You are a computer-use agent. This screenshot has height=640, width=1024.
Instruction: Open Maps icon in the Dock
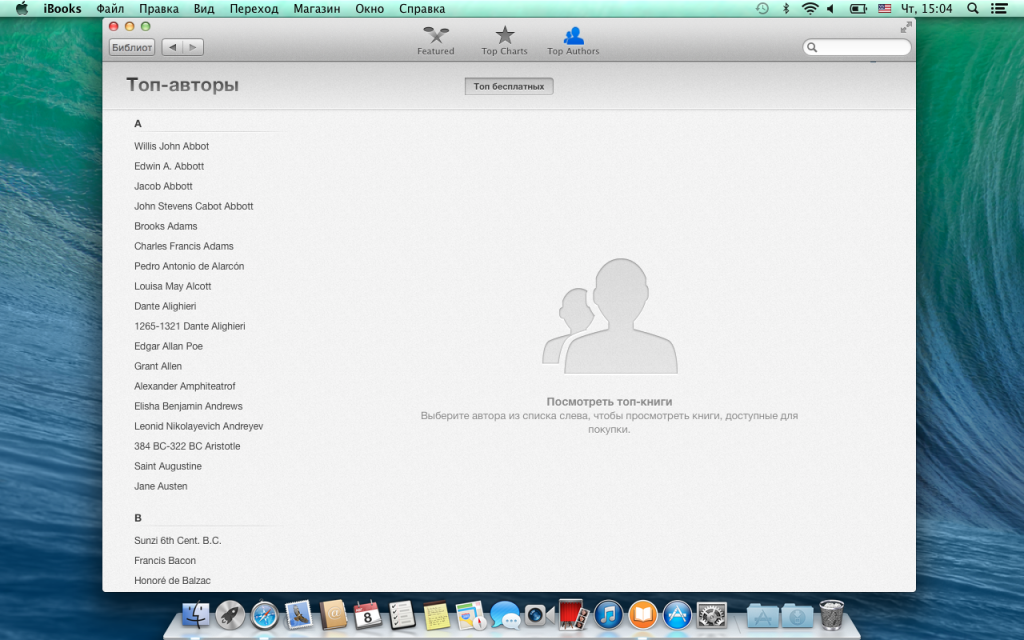471,615
